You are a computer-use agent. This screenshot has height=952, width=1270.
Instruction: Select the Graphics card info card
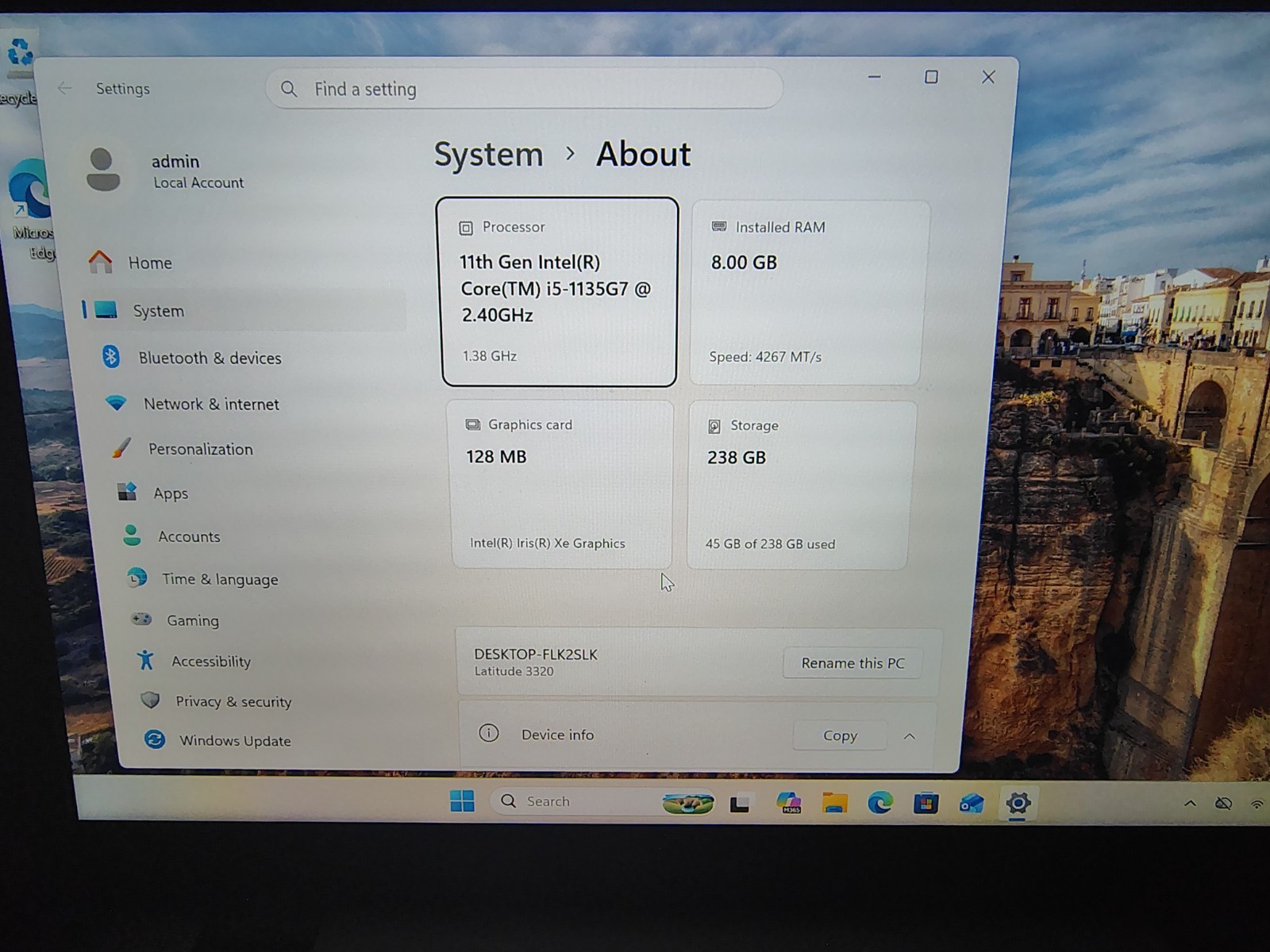click(x=561, y=484)
